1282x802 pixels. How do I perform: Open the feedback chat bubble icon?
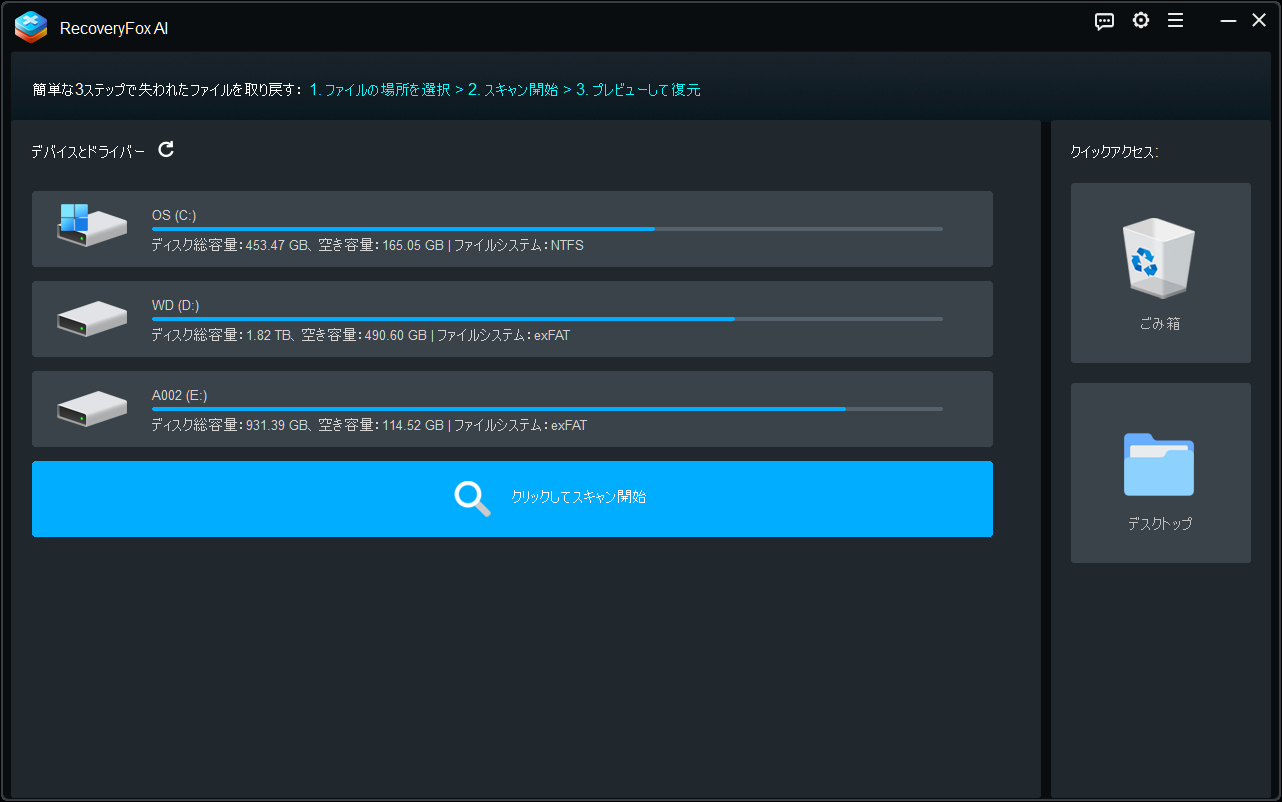(1104, 21)
